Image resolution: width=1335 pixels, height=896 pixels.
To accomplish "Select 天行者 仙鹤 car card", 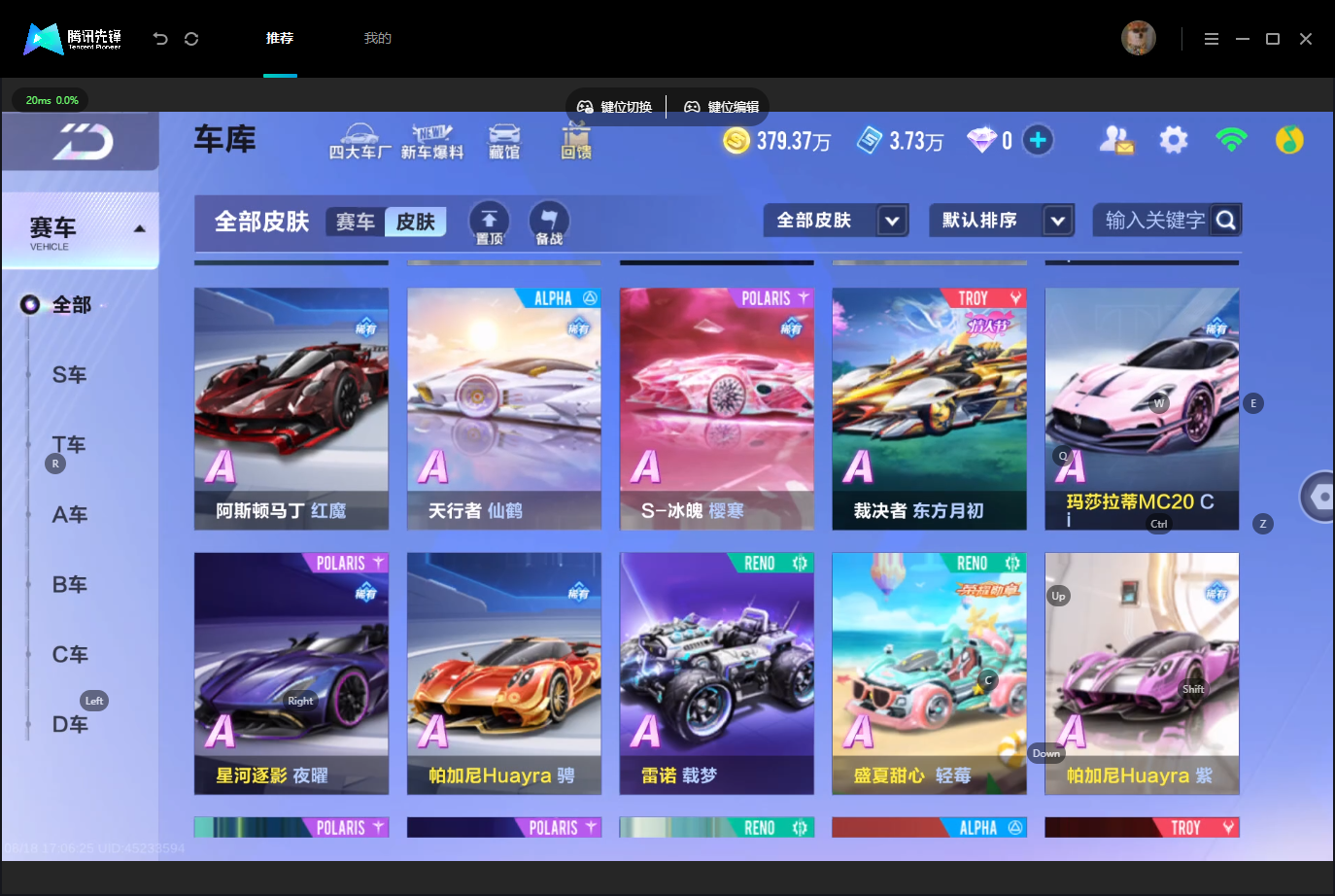I will click(504, 409).
